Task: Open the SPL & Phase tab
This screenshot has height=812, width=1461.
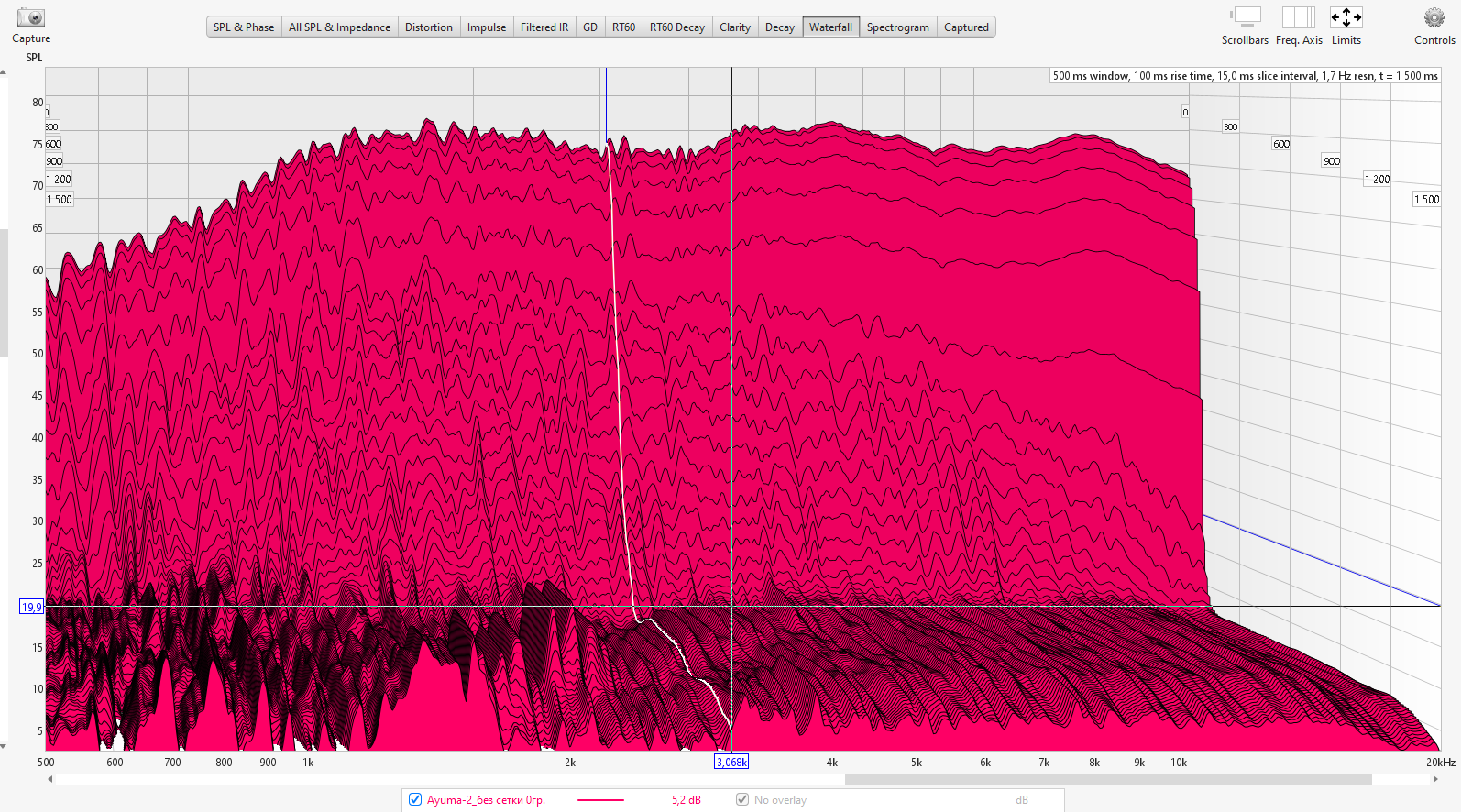Action: [x=244, y=27]
